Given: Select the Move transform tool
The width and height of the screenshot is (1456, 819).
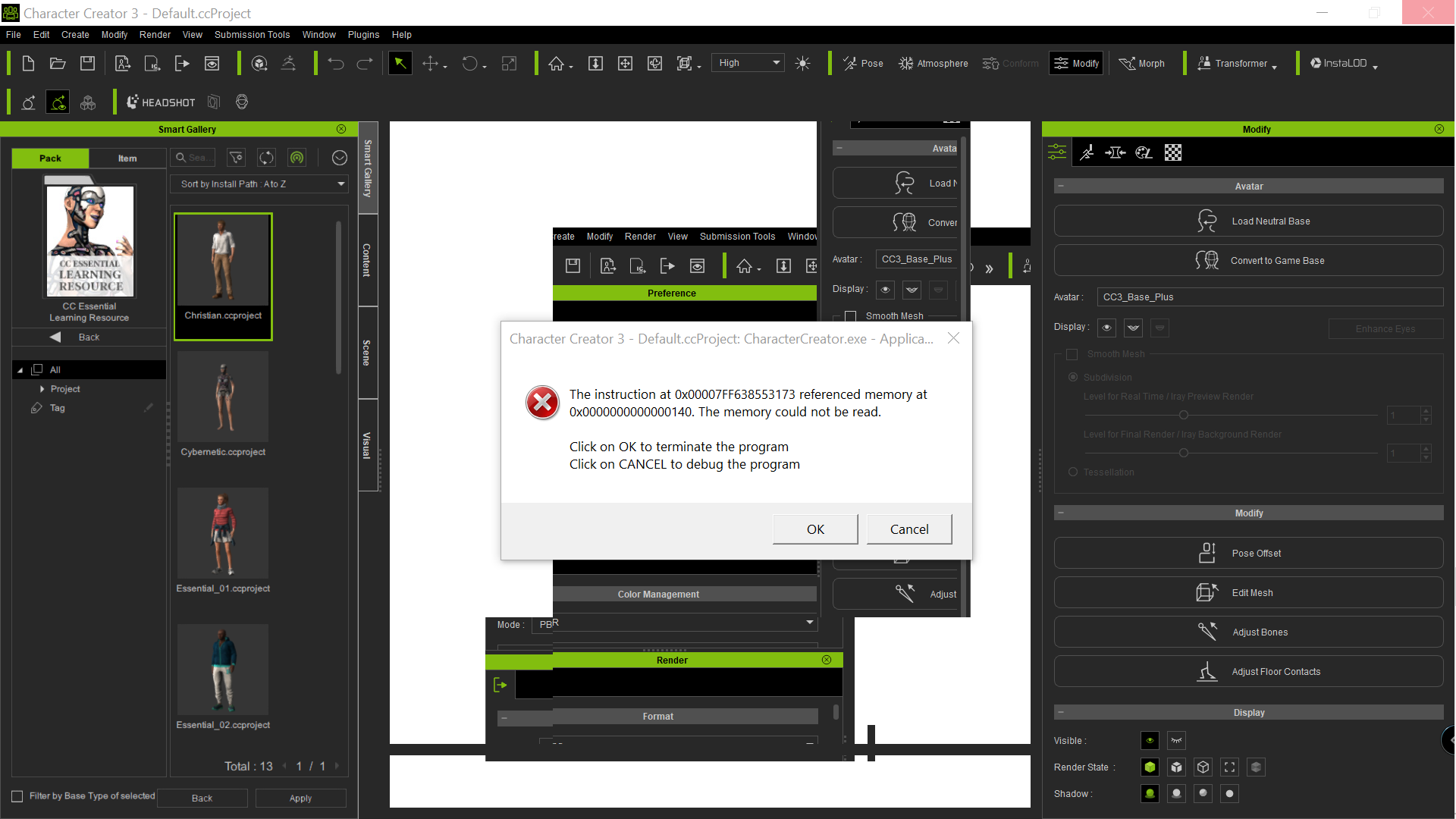Looking at the screenshot, I should 431,64.
